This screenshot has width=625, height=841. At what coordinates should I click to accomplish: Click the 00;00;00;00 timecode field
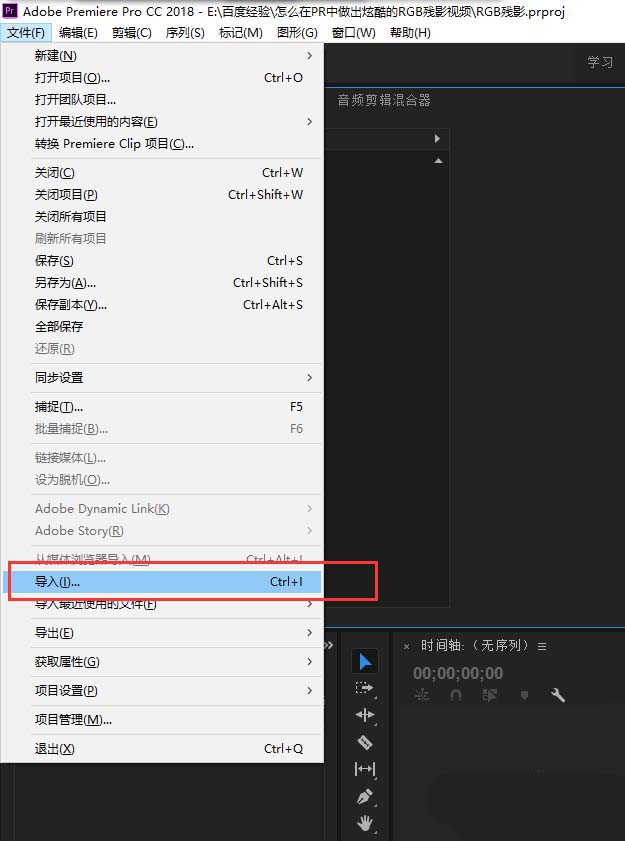click(458, 673)
